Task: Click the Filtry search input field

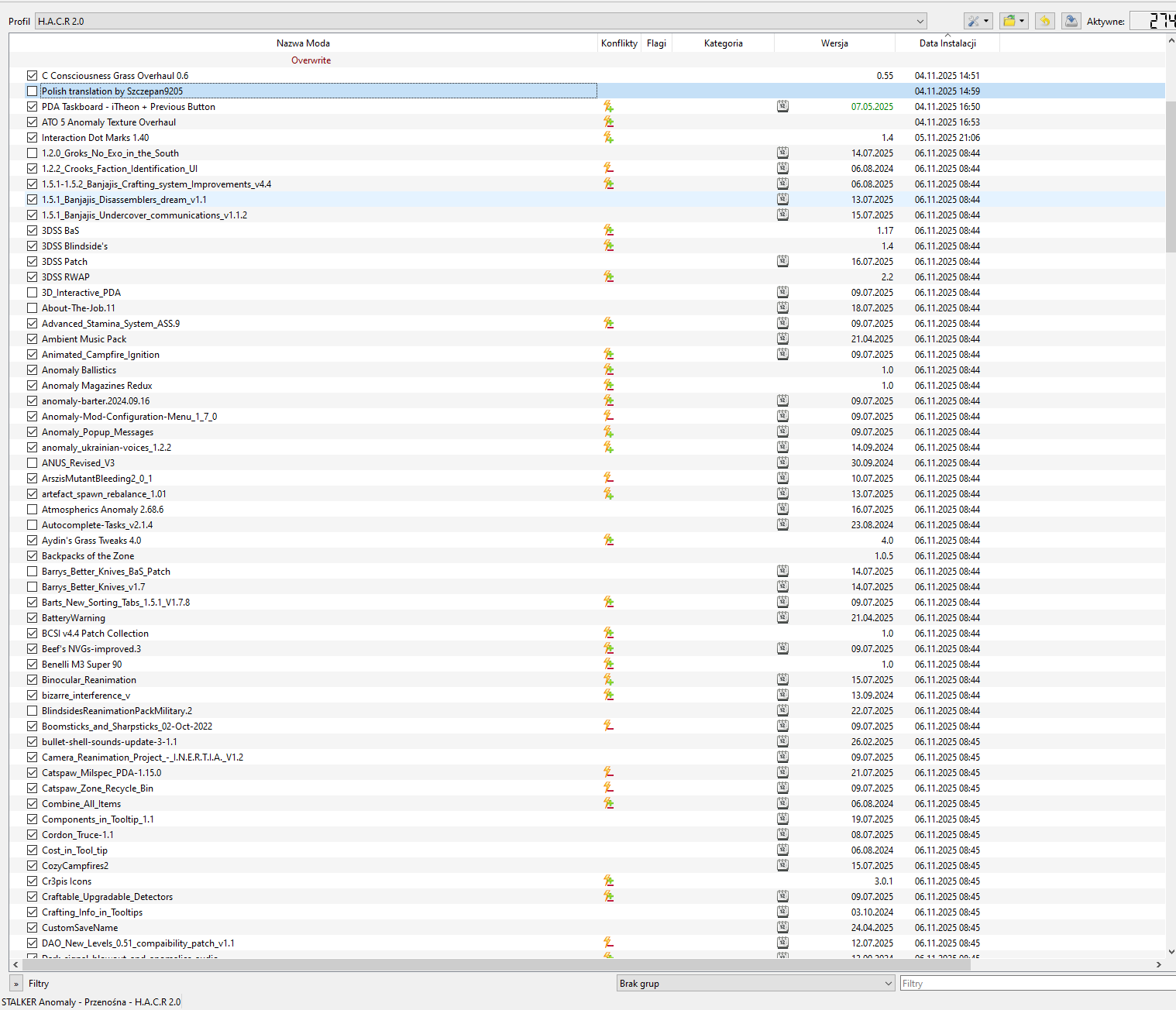Action: (x=1037, y=984)
